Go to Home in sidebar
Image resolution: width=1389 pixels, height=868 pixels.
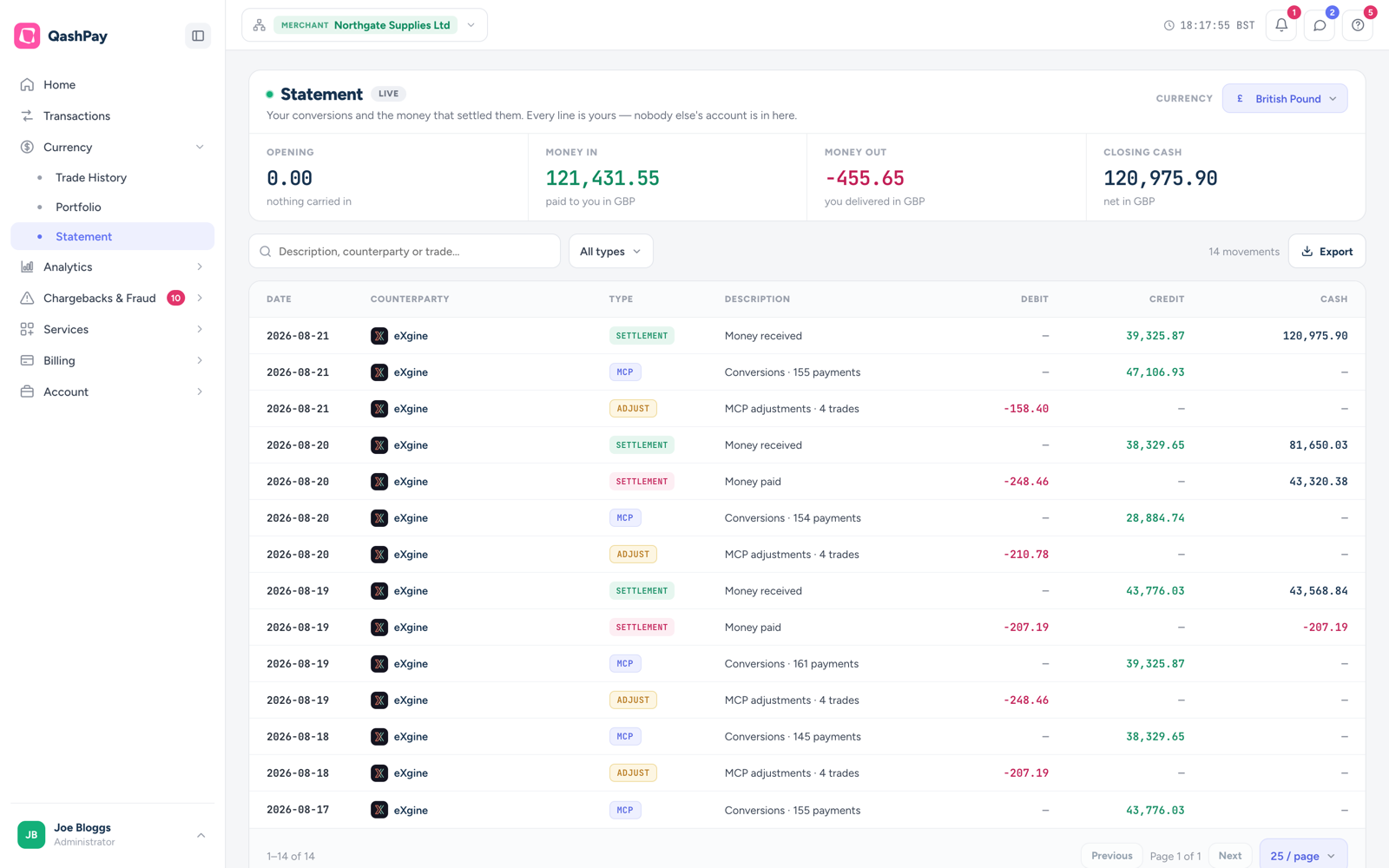tap(113, 84)
